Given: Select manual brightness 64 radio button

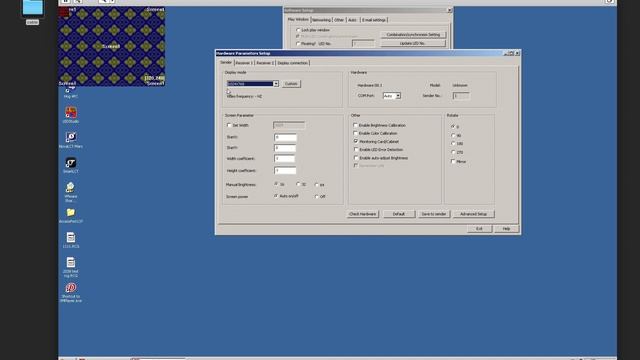Looking at the screenshot, I should click(x=317, y=185).
